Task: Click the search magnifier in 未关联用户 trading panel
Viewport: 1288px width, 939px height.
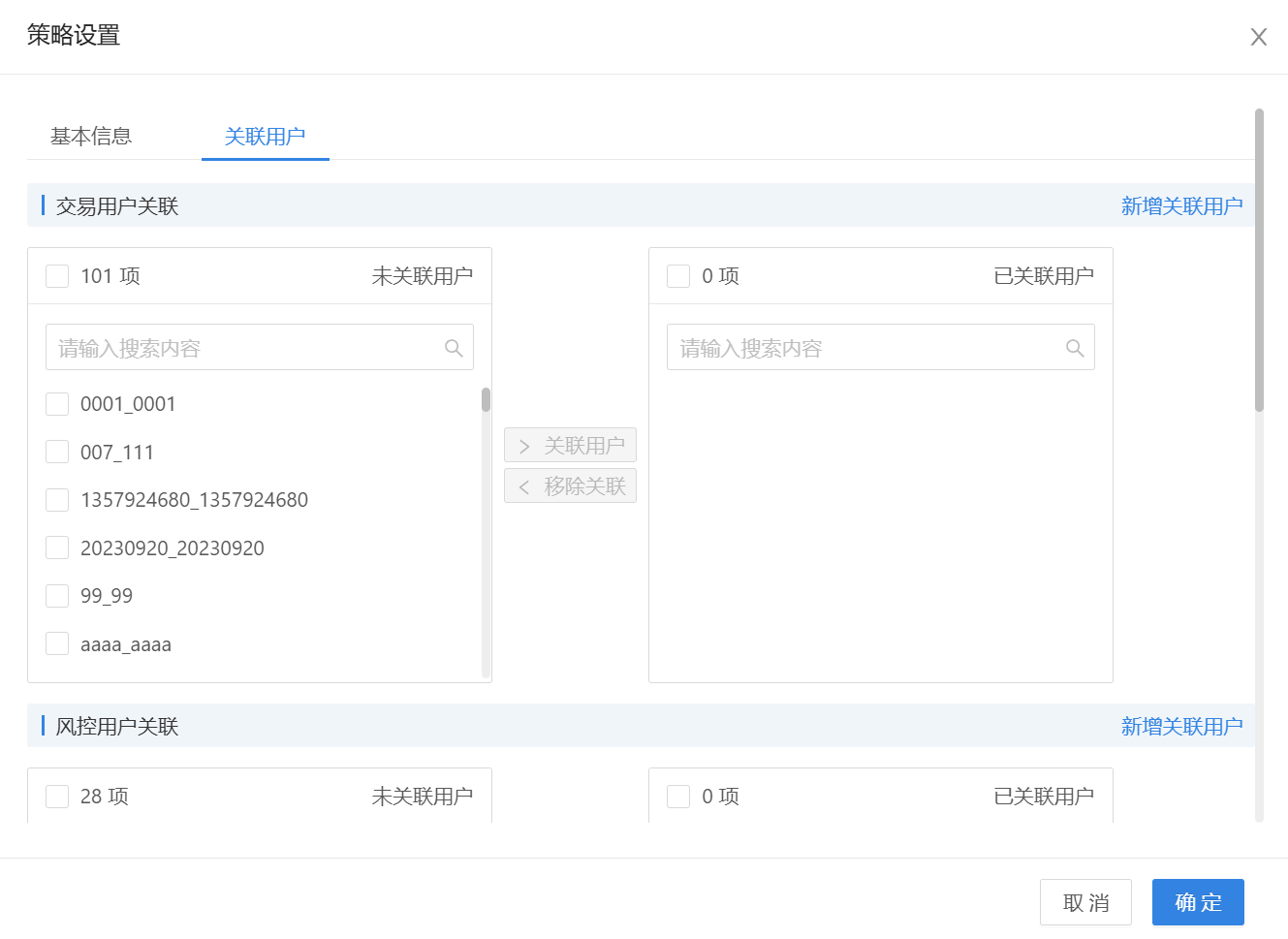Action: tap(454, 348)
